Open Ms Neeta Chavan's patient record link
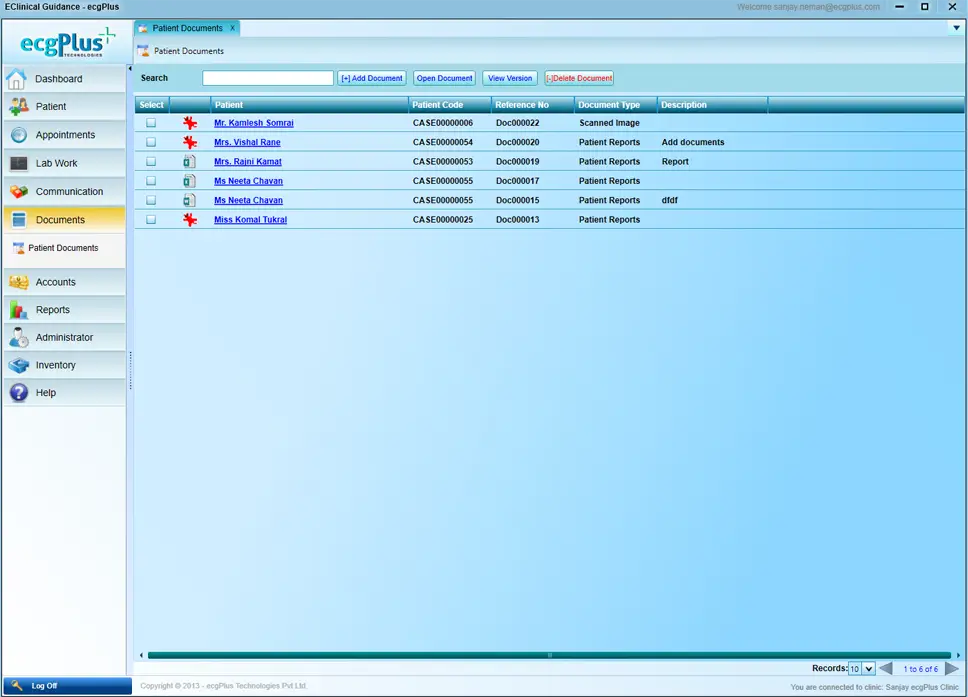 point(248,180)
